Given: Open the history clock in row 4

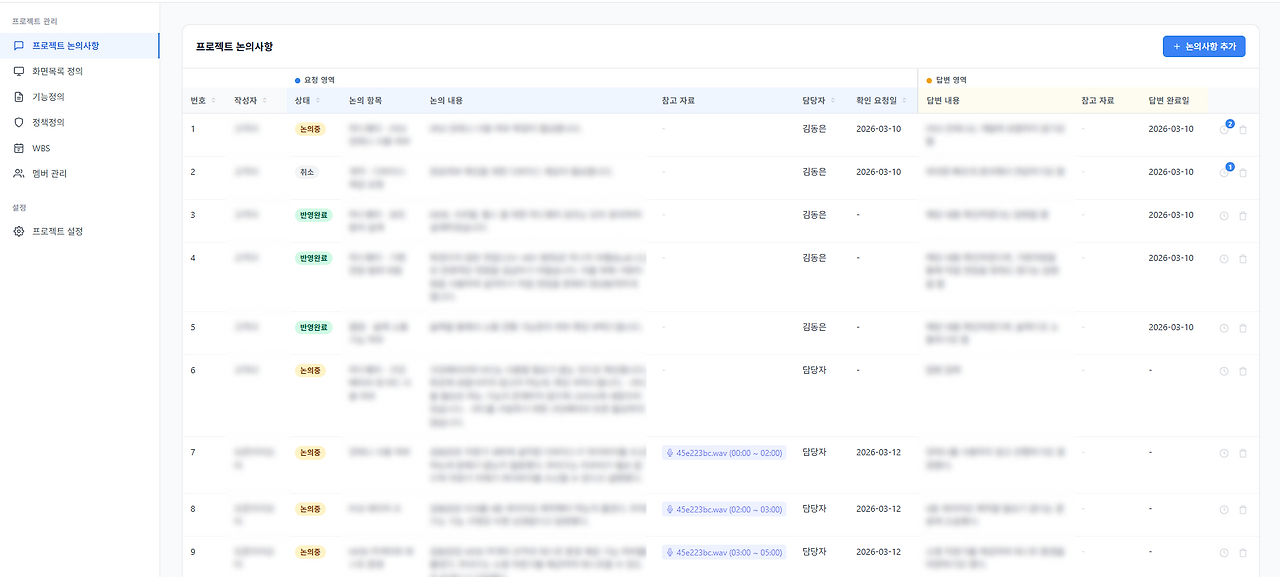Looking at the screenshot, I should [x=1224, y=258].
